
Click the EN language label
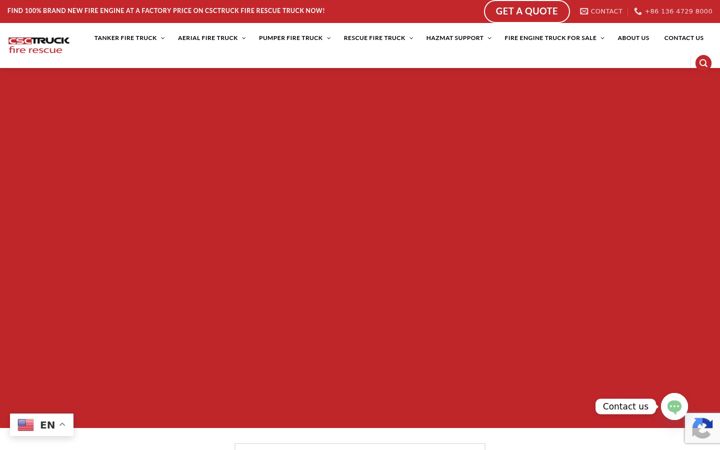[48, 425]
